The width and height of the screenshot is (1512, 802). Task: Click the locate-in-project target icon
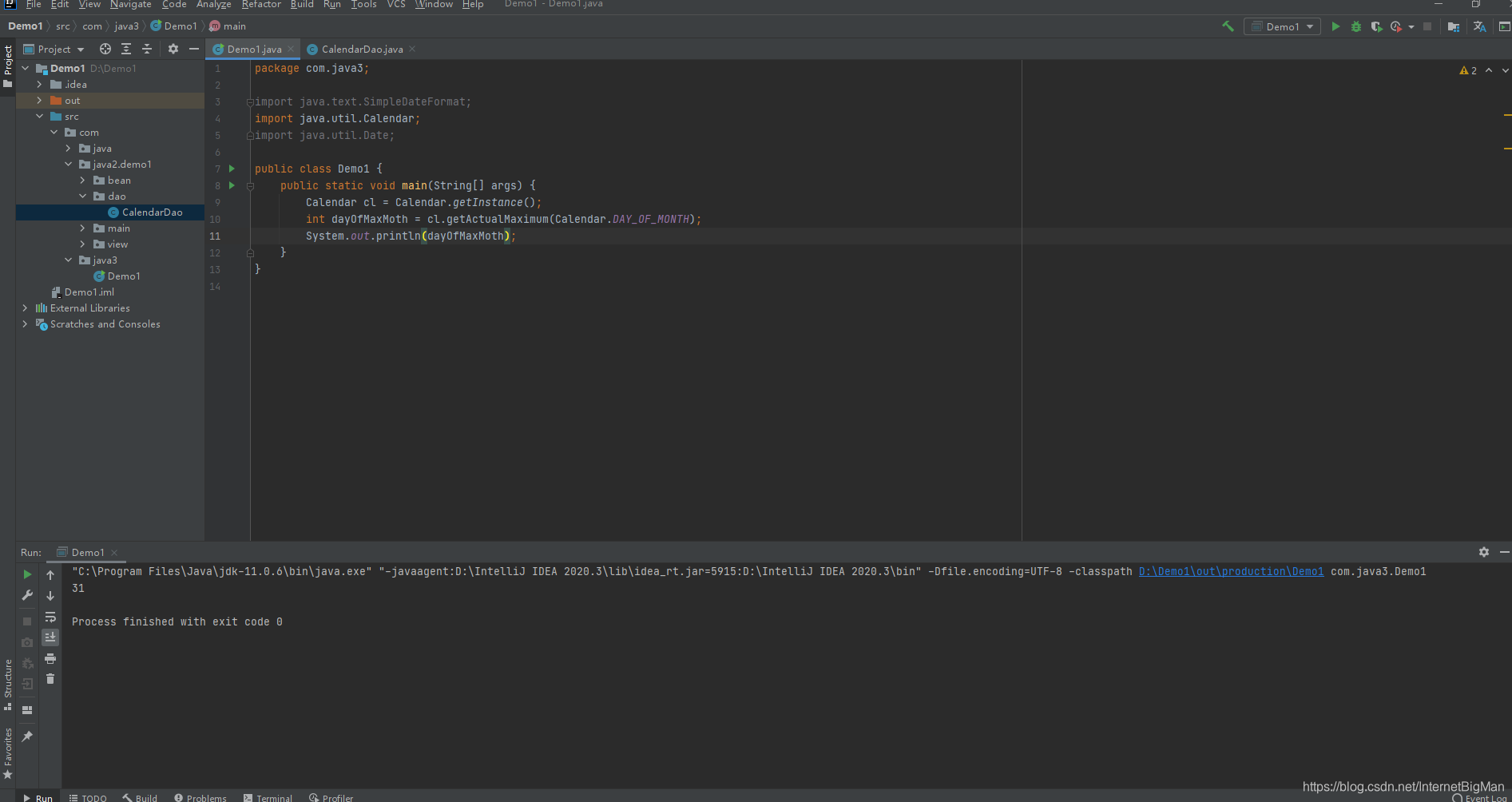point(105,49)
